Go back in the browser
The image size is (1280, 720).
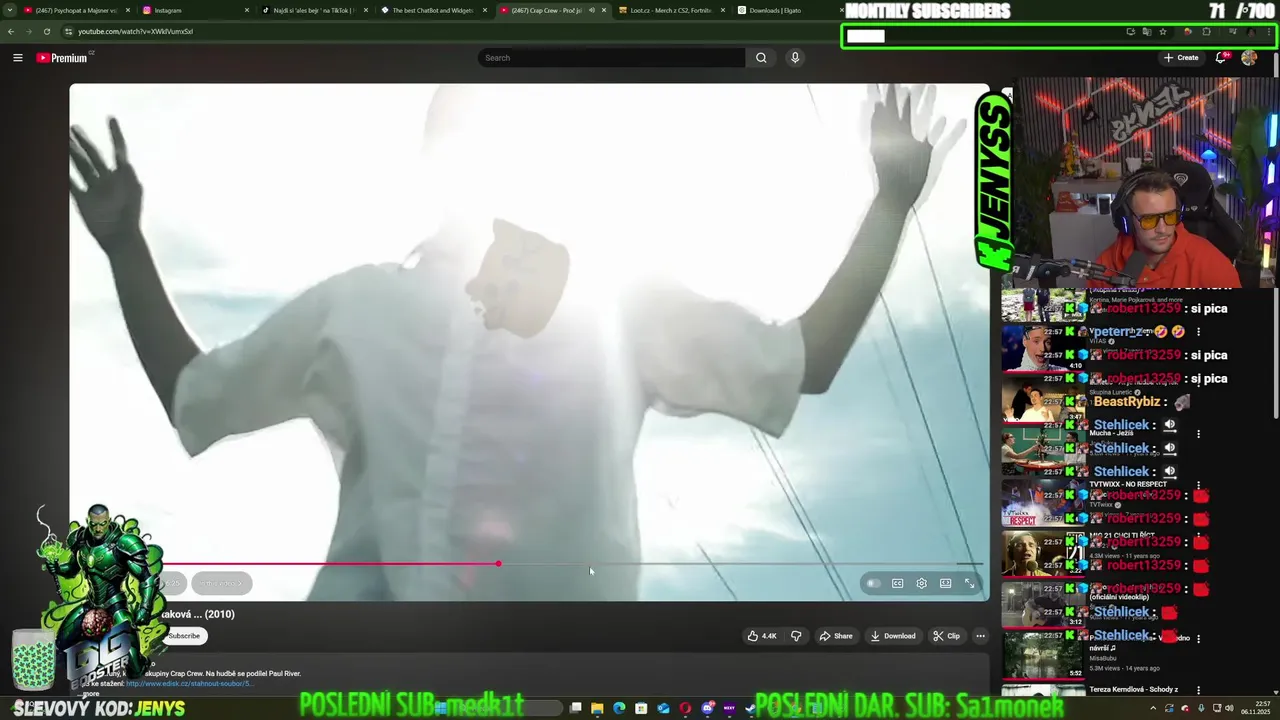11,31
